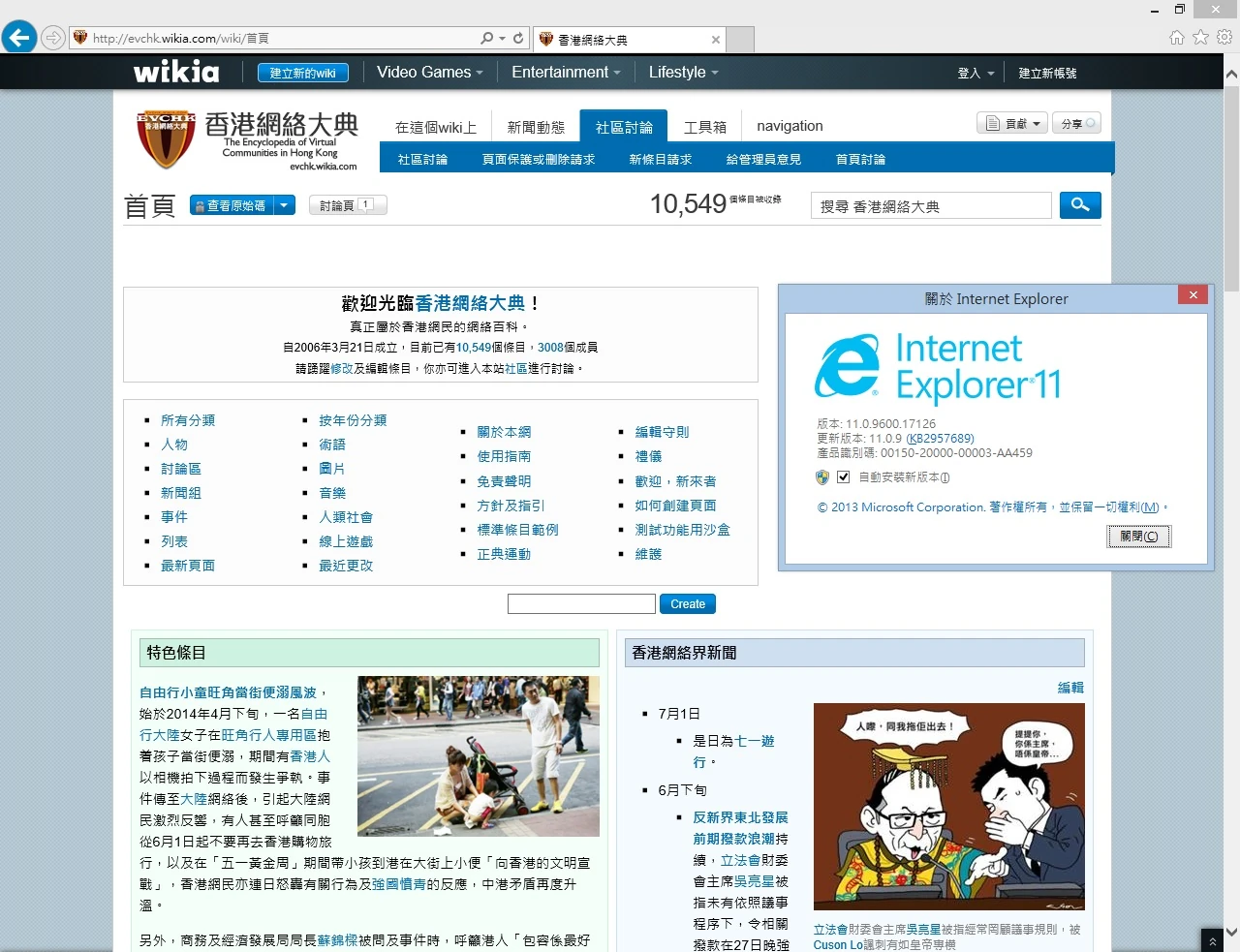Viewport: 1240px width, 952px height.
Task: Open the 登入 dropdown
Action: tap(976, 73)
